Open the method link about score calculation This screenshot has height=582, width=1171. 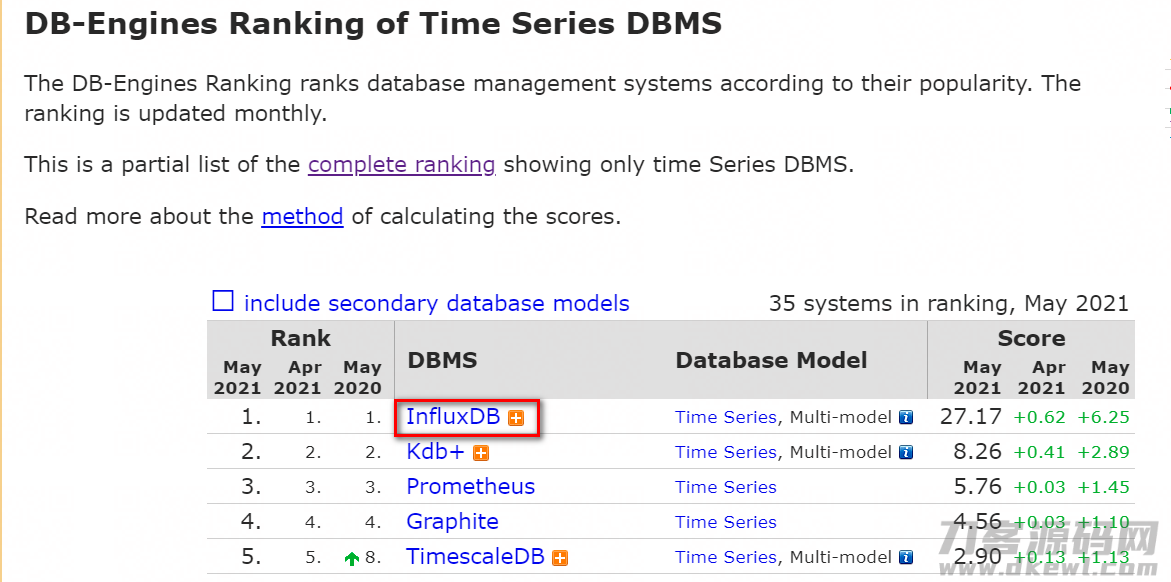pos(302,217)
